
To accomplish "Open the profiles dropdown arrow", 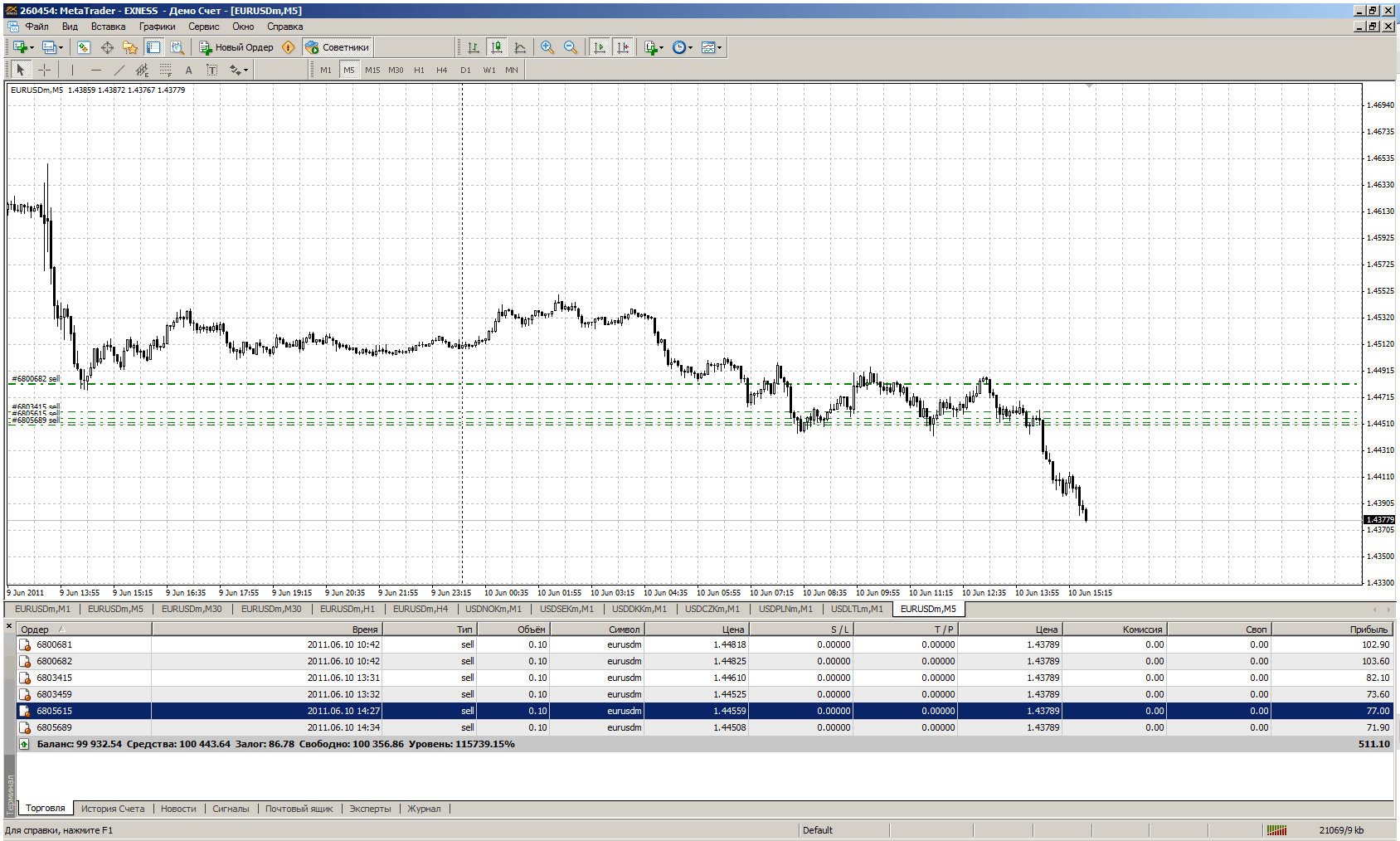I will point(61,47).
